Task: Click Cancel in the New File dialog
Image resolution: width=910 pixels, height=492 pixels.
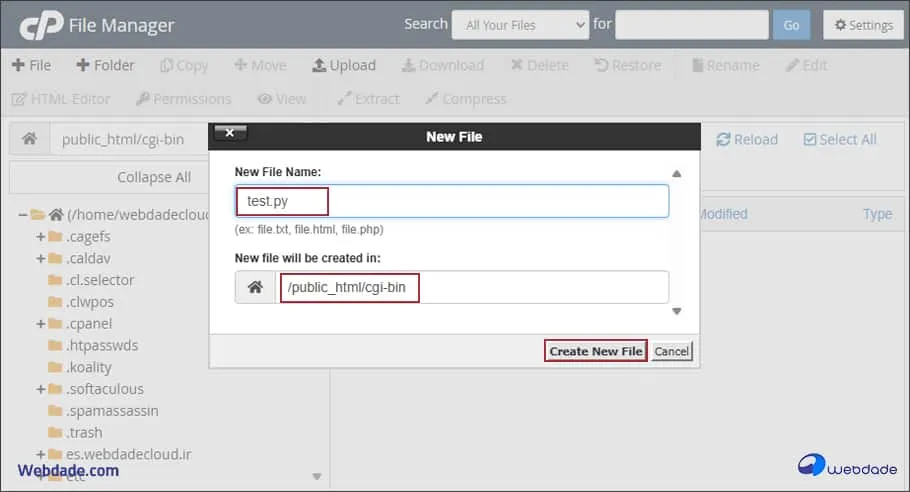Action: (x=672, y=351)
